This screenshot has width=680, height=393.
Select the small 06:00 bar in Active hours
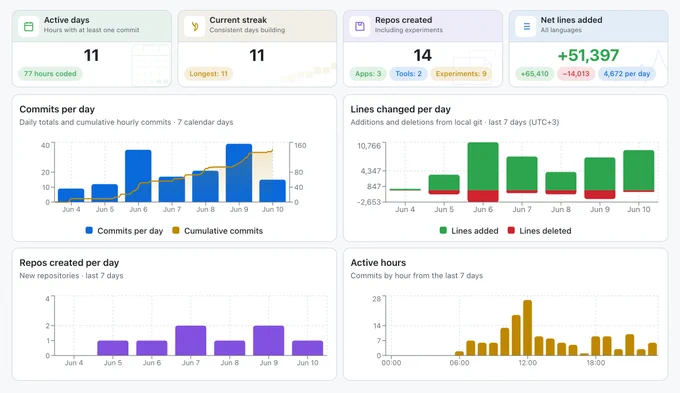[459, 353]
